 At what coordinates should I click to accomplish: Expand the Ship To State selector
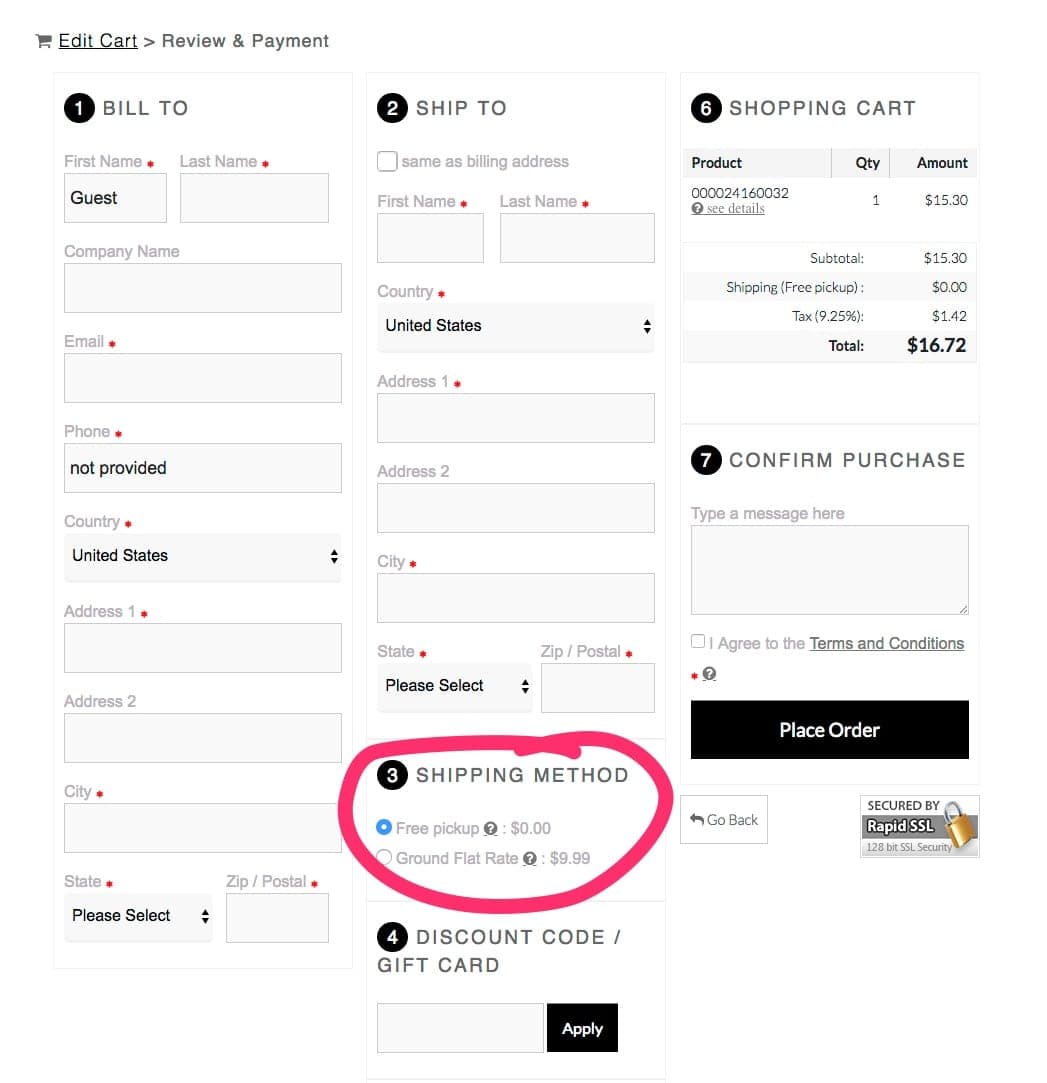[x=454, y=687]
